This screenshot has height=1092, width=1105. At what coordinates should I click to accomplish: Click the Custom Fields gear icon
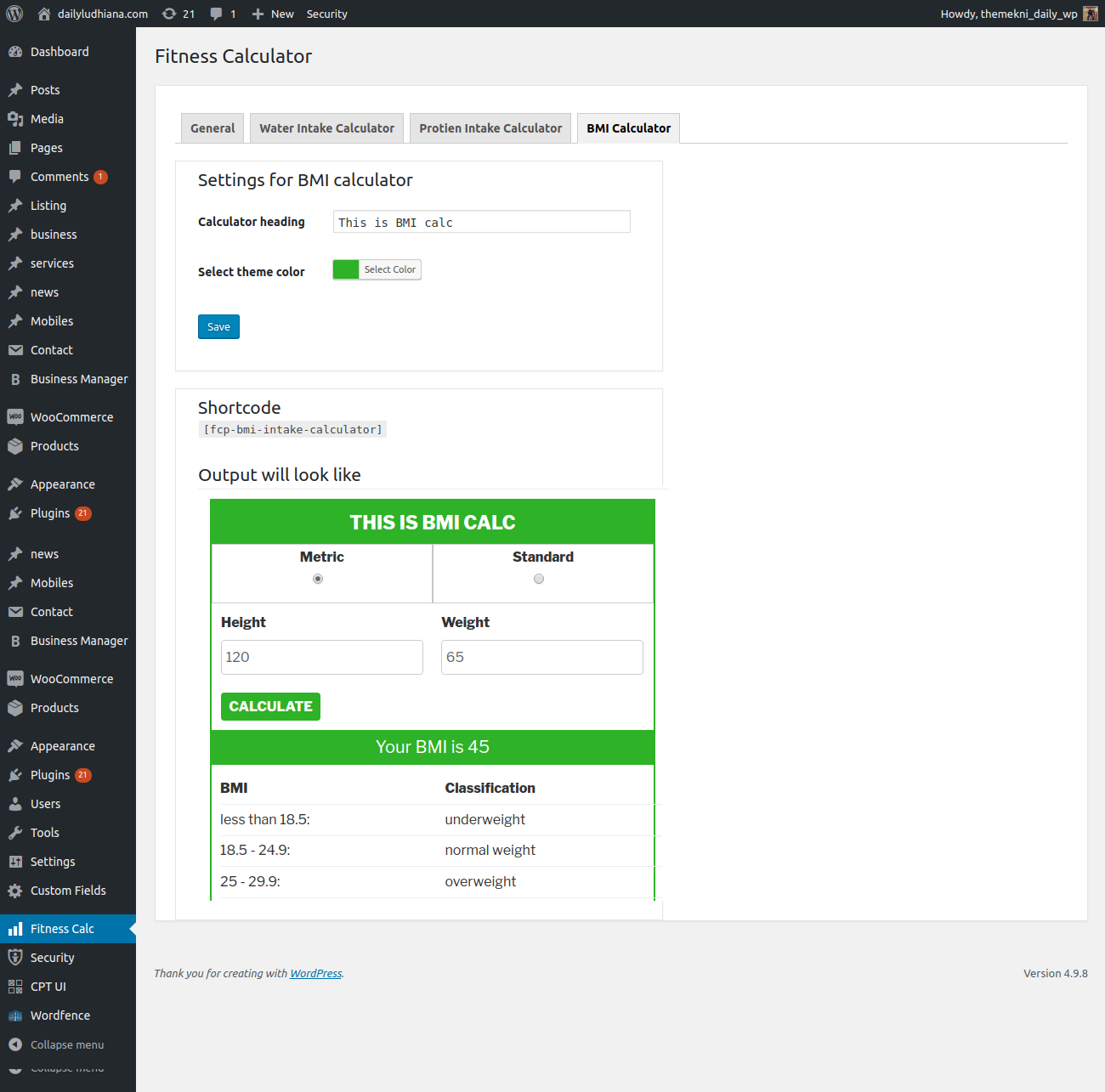tap(15, 891)
